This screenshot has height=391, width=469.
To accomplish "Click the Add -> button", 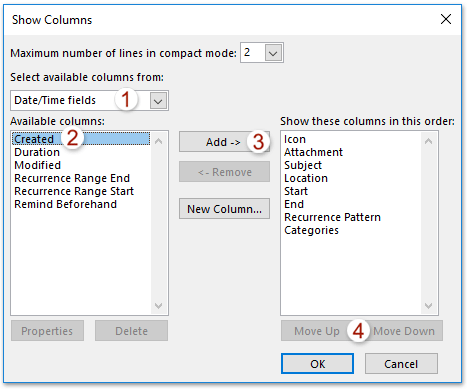I will [x=224, y=142].
